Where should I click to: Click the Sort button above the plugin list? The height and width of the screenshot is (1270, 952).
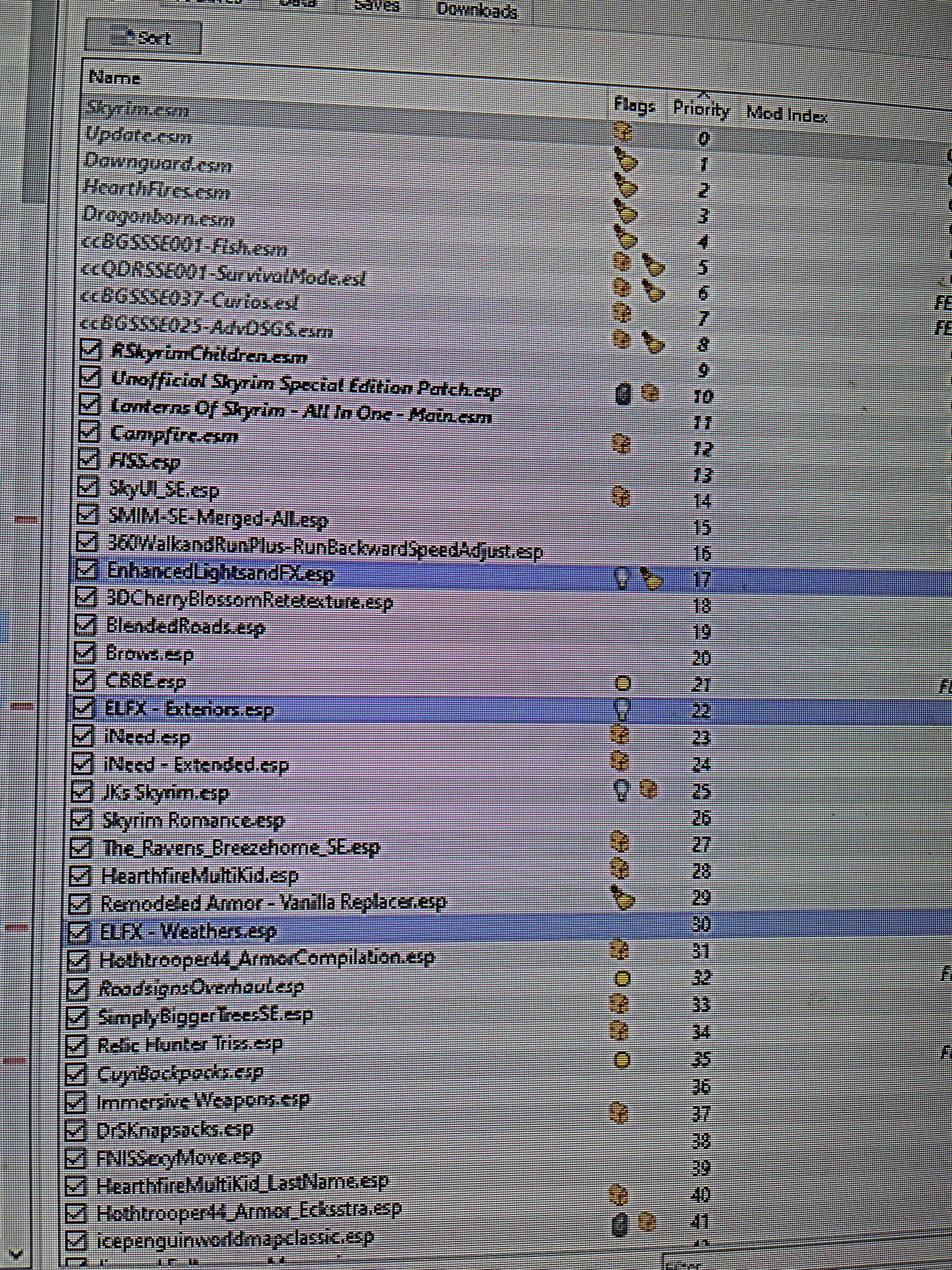tap(143, 38)
